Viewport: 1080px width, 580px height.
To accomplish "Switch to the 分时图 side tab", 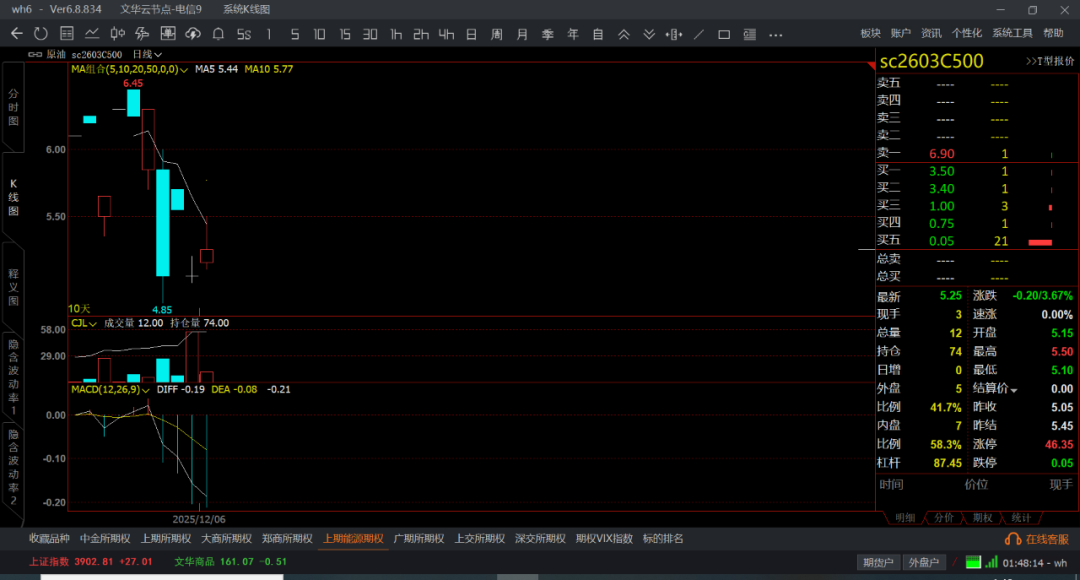I will (13, 107).
